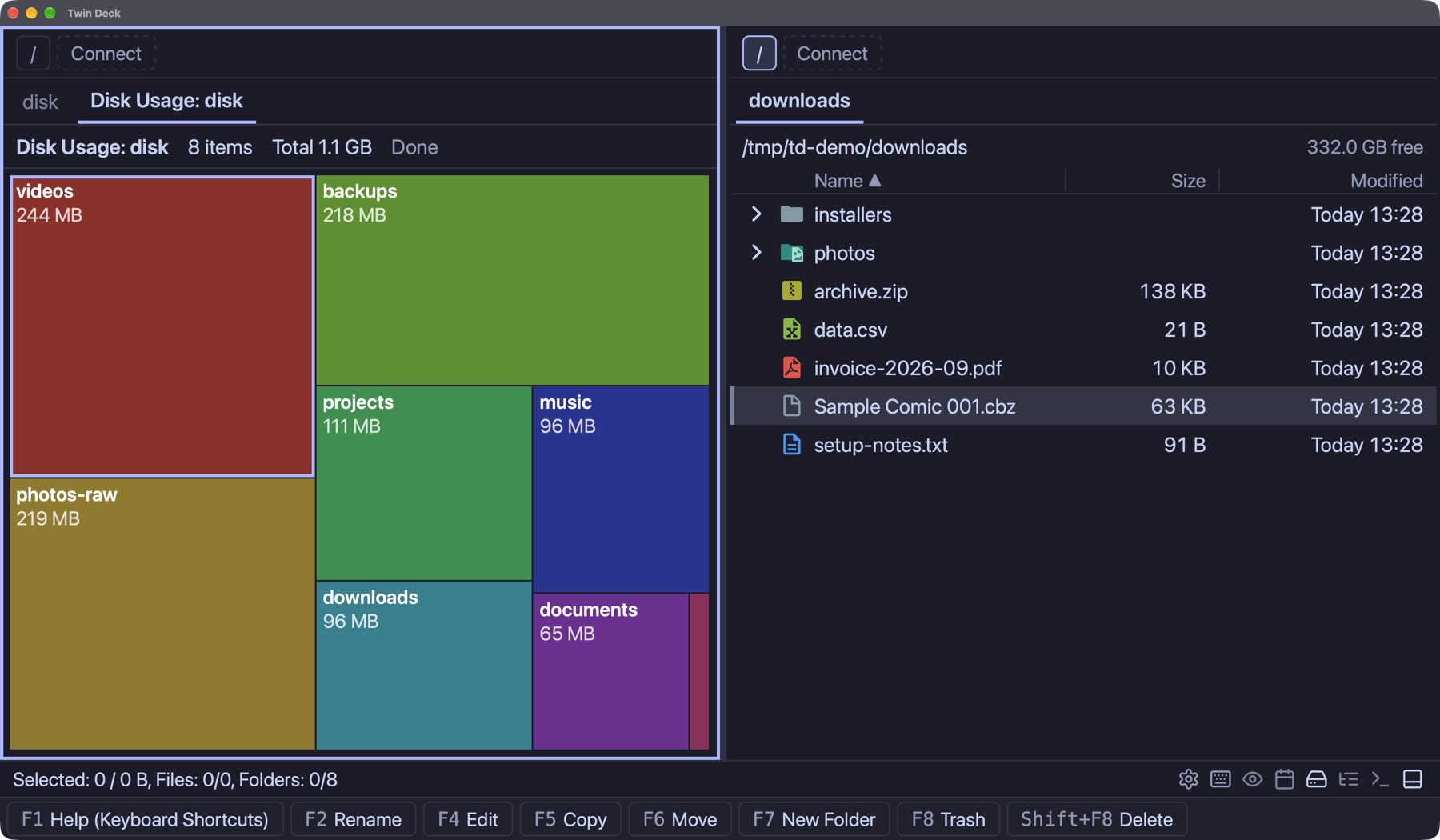The image size is (1440, 840).
Task: Click the Shift+F8 Delete button
Action: click(x=1097, y=819)
